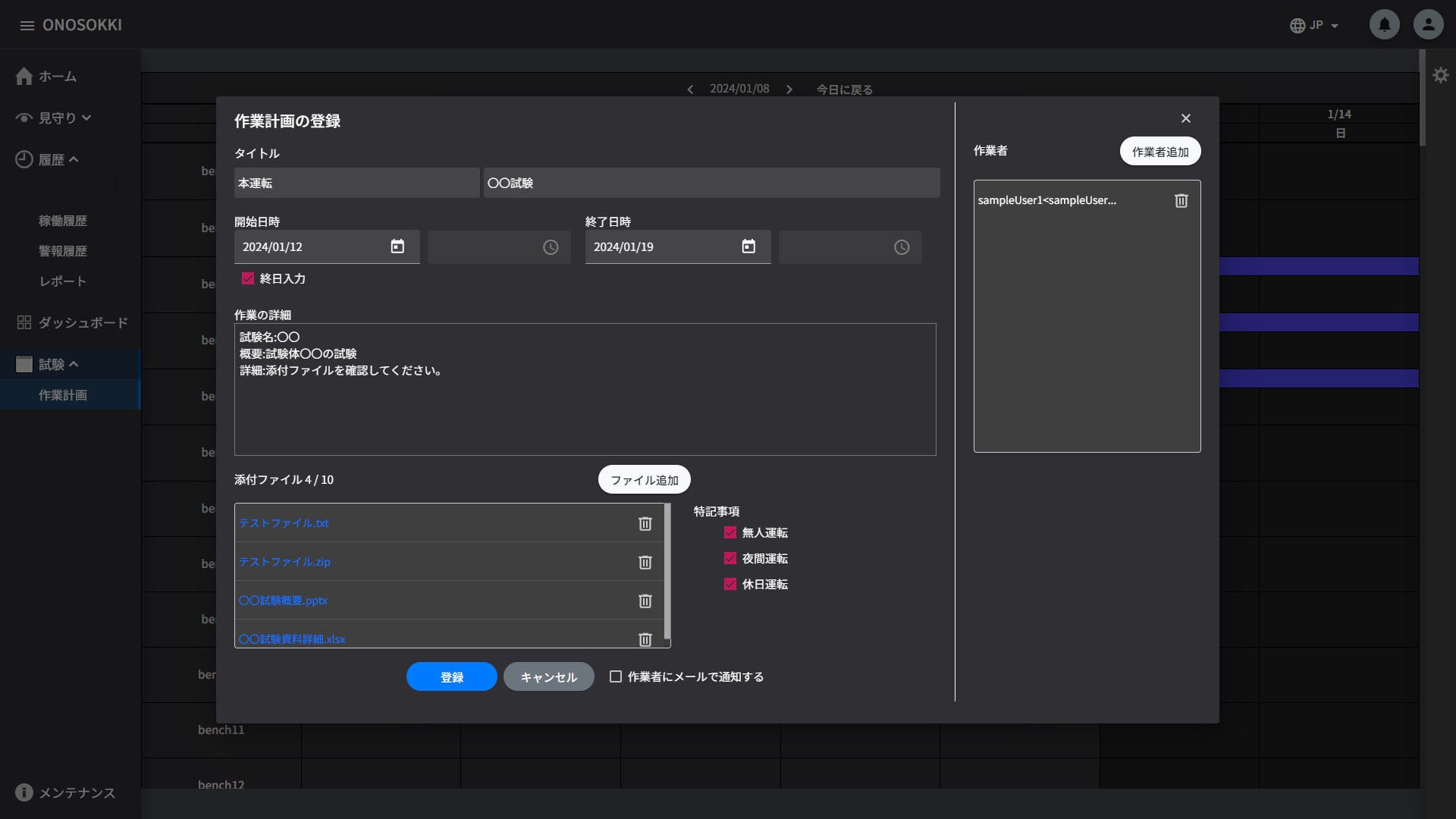This screenshot has width=1456, height=819.
Task: Open end date calendar picker icon
Action: (748, 246)
